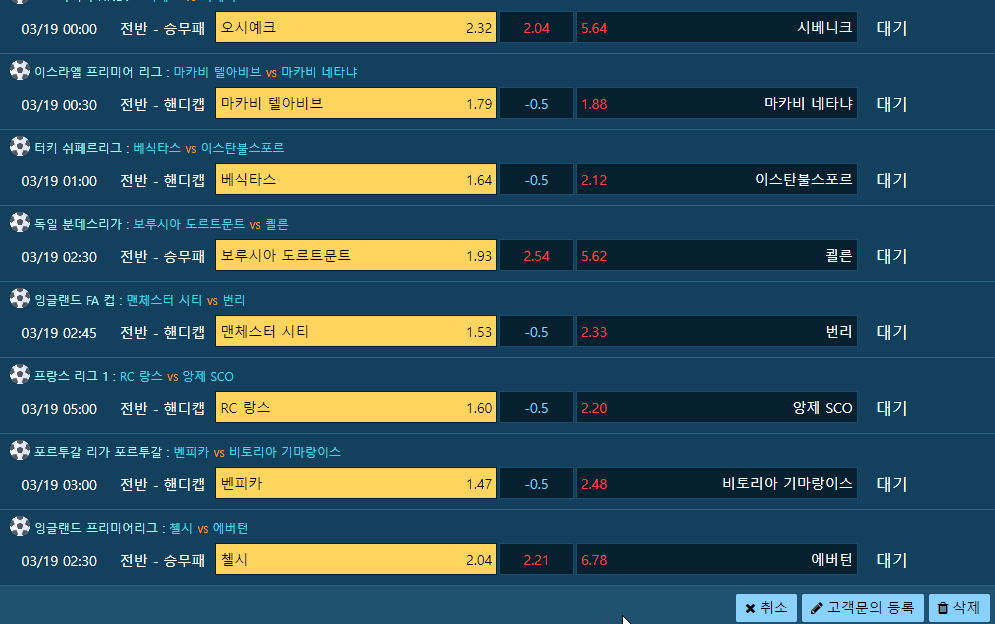Choose 에버턴 away bet at 6.78
This screenshot has height=624, width=995.
coord(716,559)
